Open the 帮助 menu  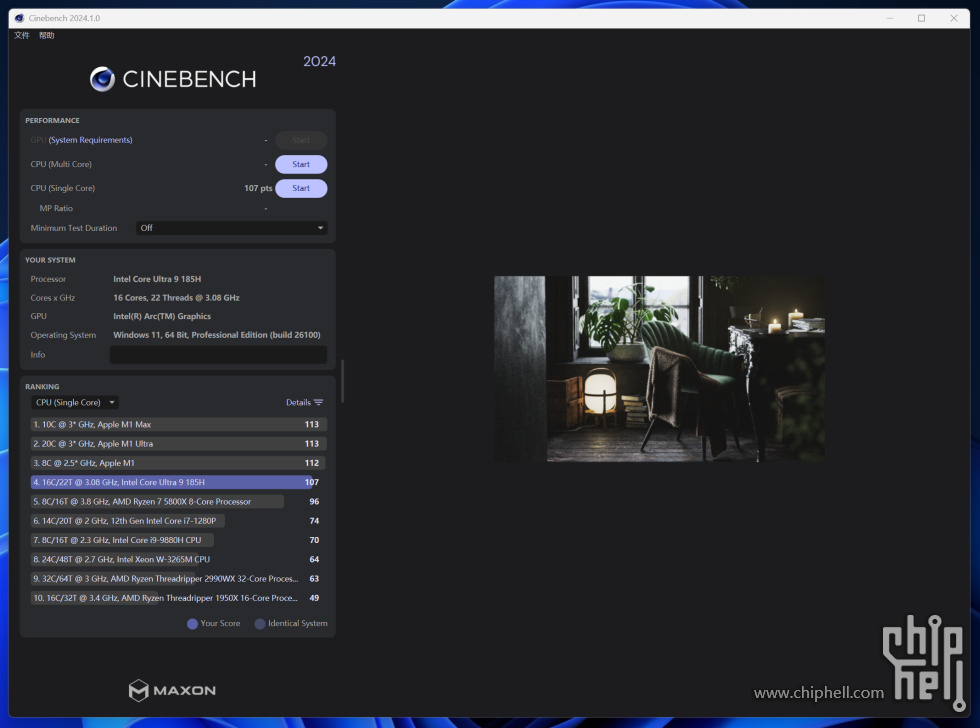[x=47, y=36]
